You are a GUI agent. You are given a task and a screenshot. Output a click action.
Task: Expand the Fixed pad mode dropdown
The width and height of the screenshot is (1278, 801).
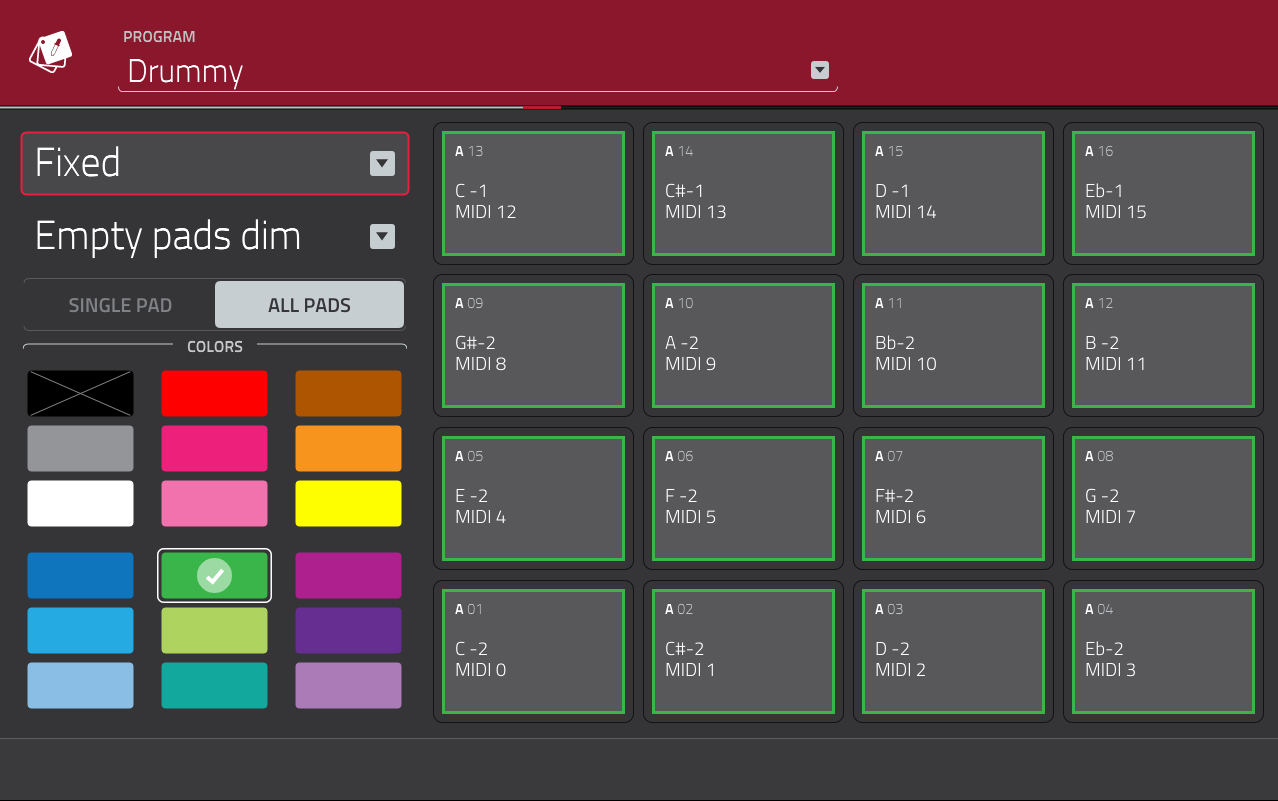coord(381,164)
